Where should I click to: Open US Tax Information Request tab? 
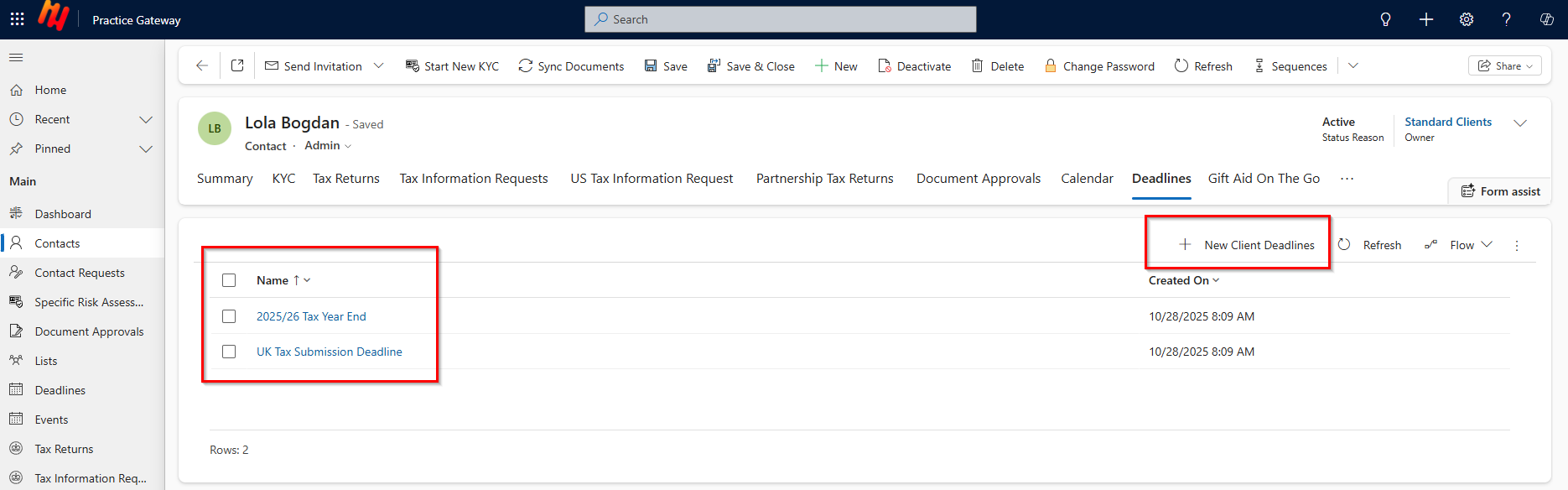(652, 179)
